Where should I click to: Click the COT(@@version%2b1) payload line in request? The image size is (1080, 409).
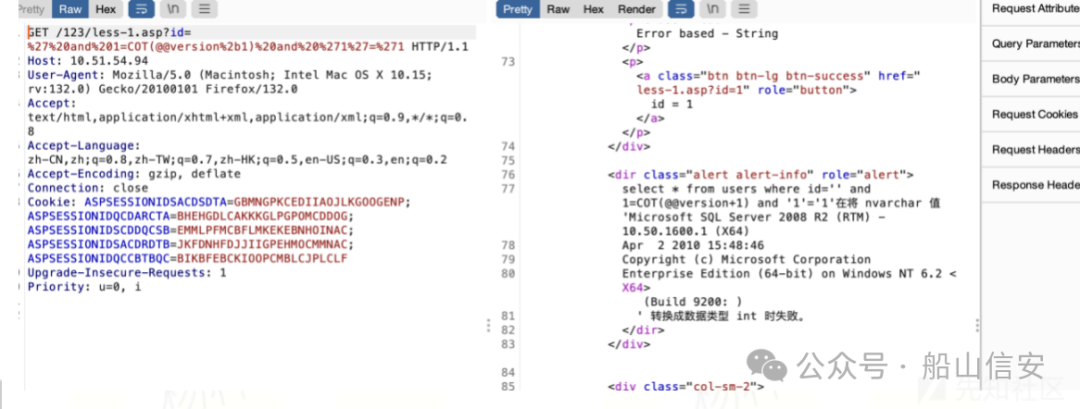(x=248, y=47)
